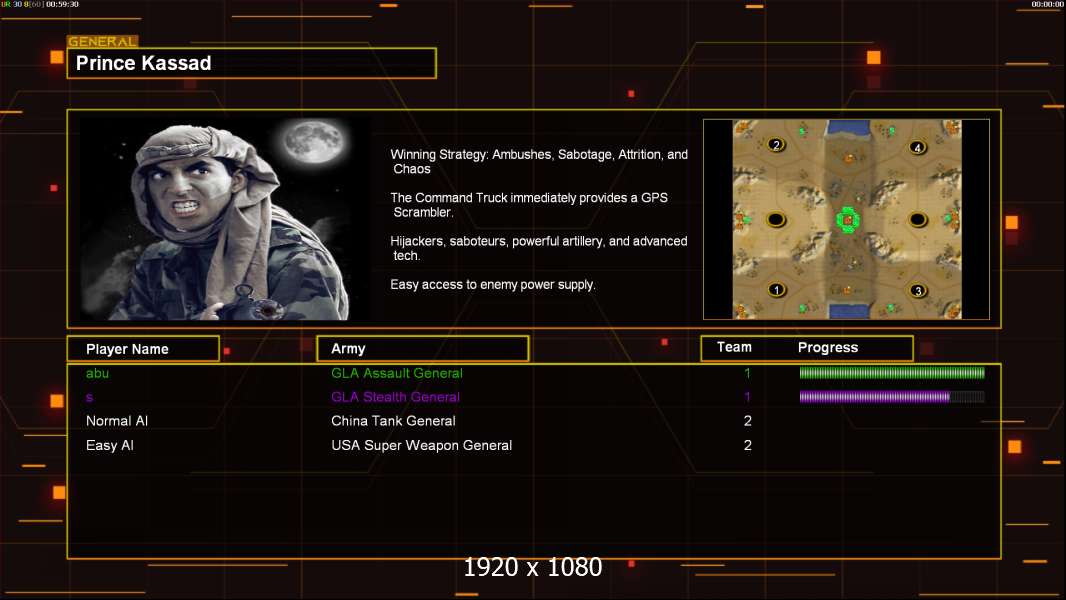Viewport: 1066px width, 600px height.
Task: Select start position 2 on the minimap
Action: pos(776,144)
